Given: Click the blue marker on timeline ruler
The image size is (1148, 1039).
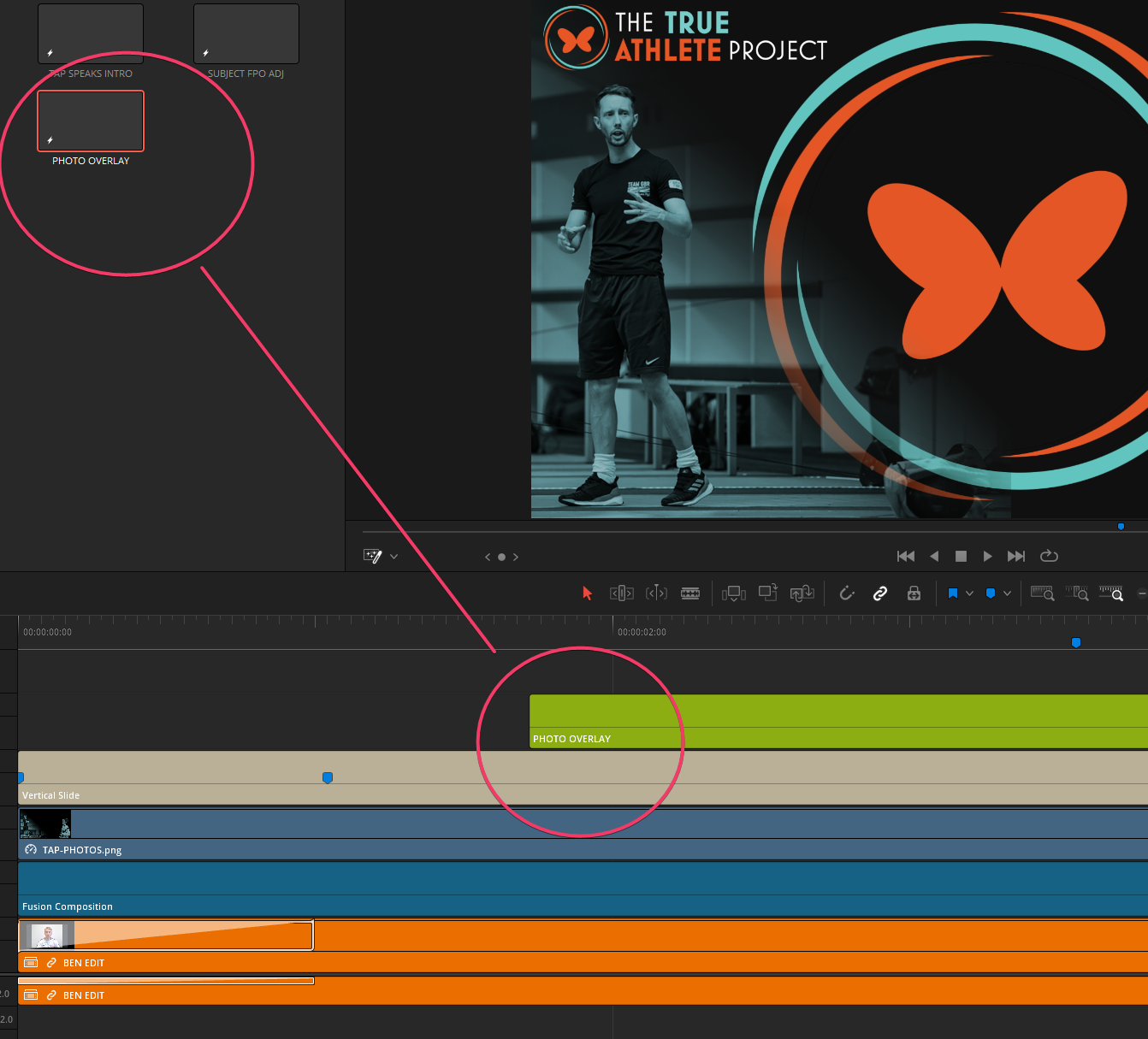Looking at the screenshot, I should (1076, 642).
